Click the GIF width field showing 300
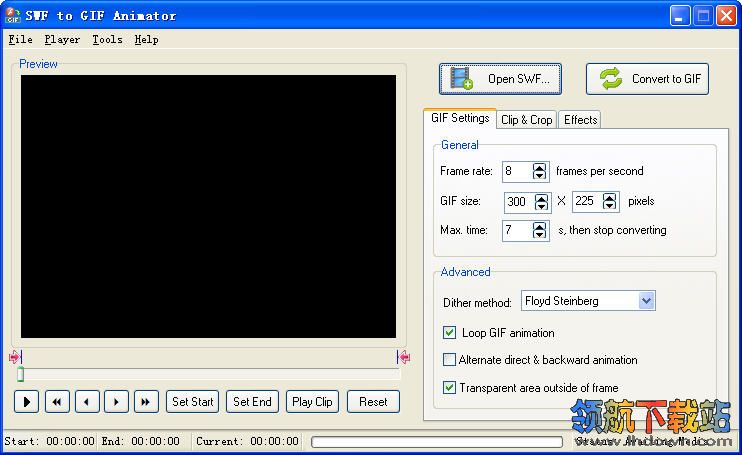The width and height of the screenshot is (742, 455). pyautogui.click(x=520, y=202)
